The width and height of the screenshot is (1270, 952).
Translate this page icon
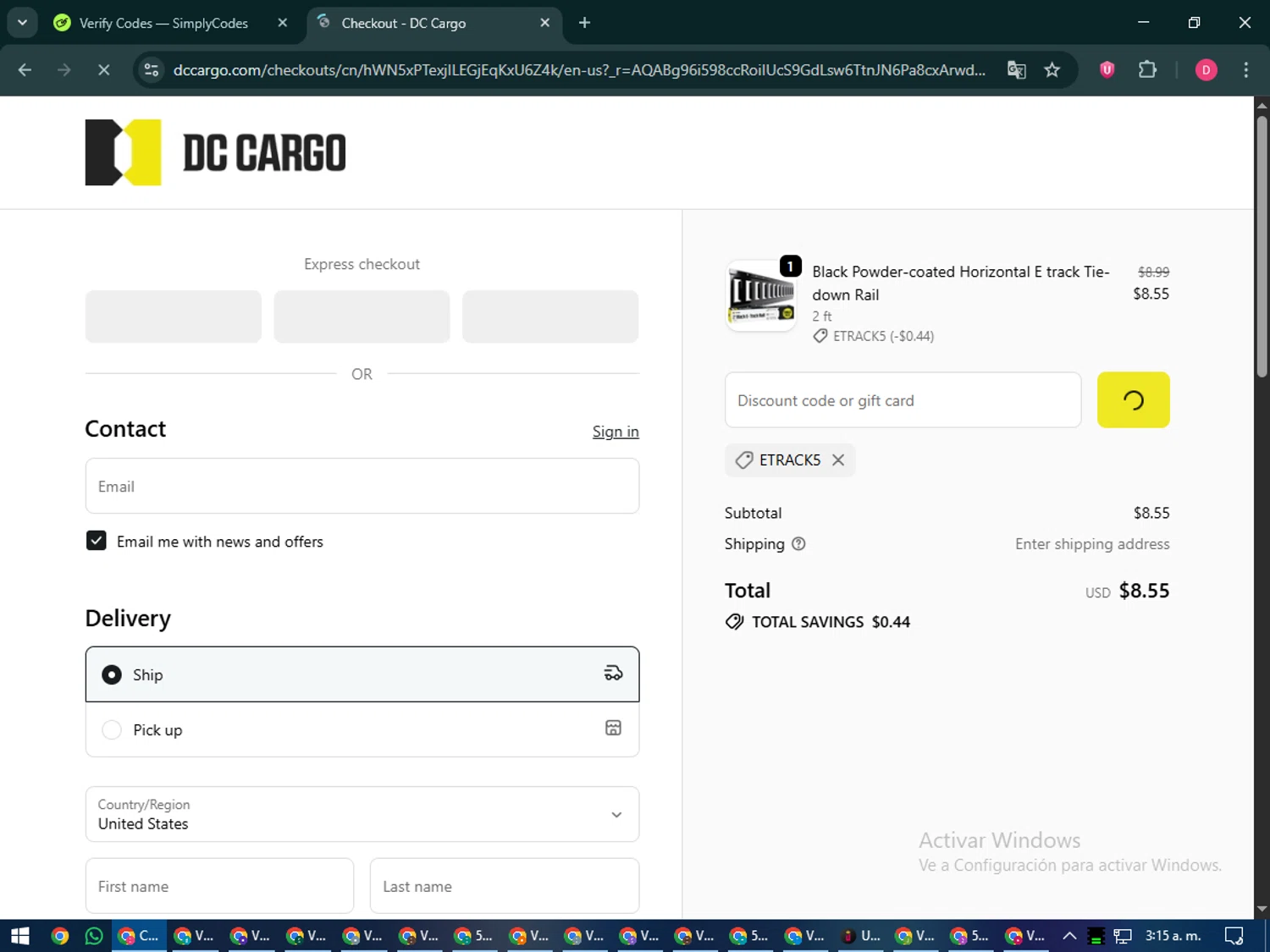[x=1016, y=70]
